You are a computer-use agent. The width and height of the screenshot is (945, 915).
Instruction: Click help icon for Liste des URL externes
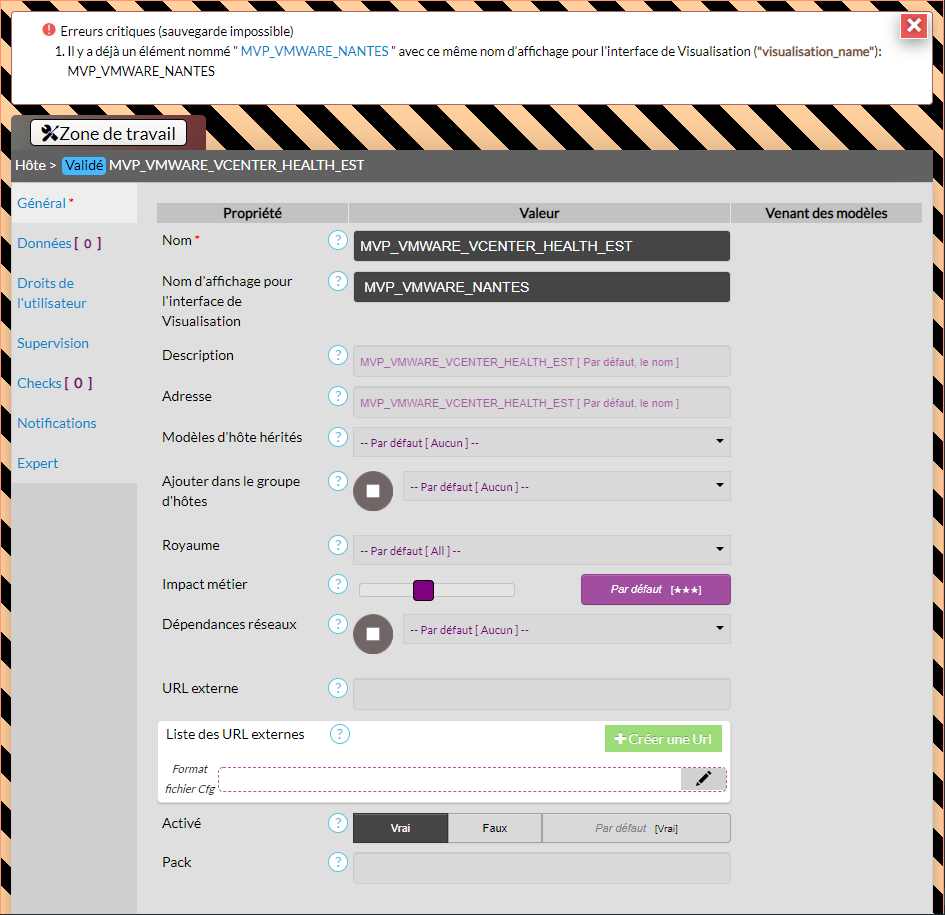coord(340,734)
